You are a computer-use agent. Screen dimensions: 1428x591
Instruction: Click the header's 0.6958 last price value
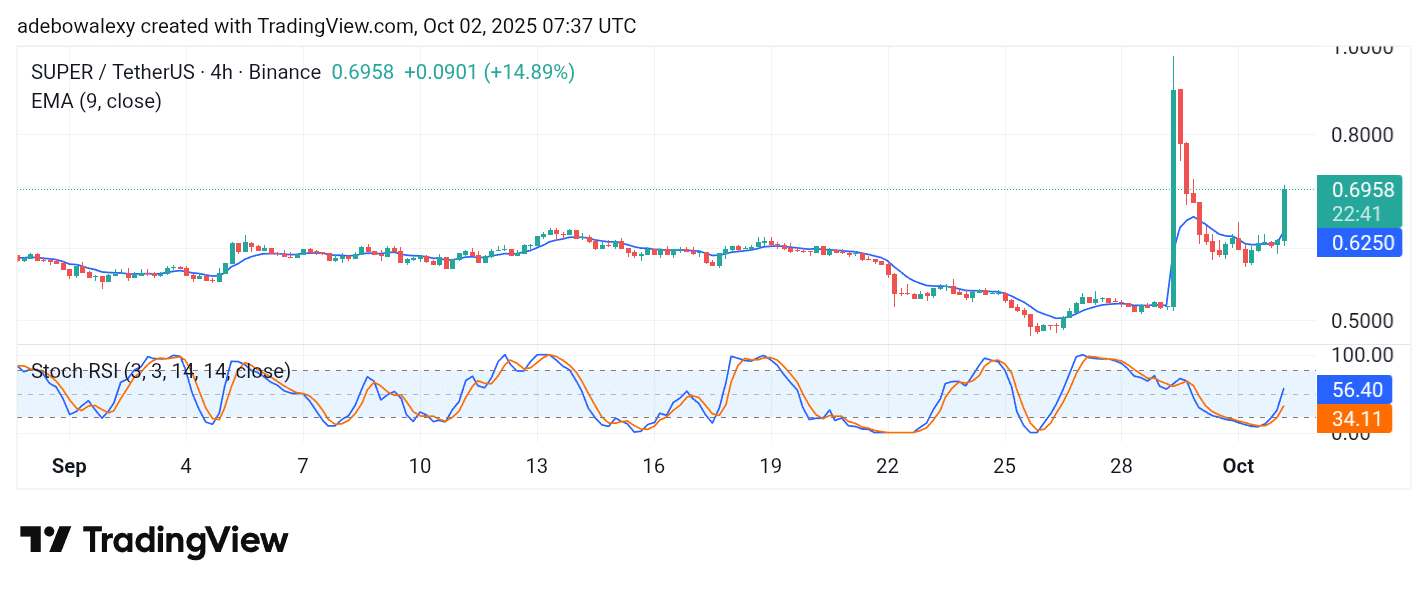click(x=362, y=72)
